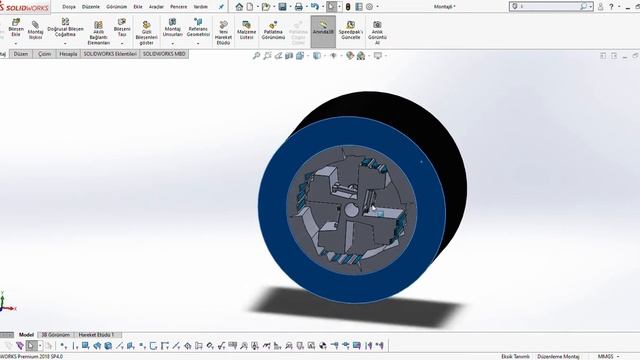Open a file with the Open folder icon
Screen dimensions: 640x360
click(266, 7)
